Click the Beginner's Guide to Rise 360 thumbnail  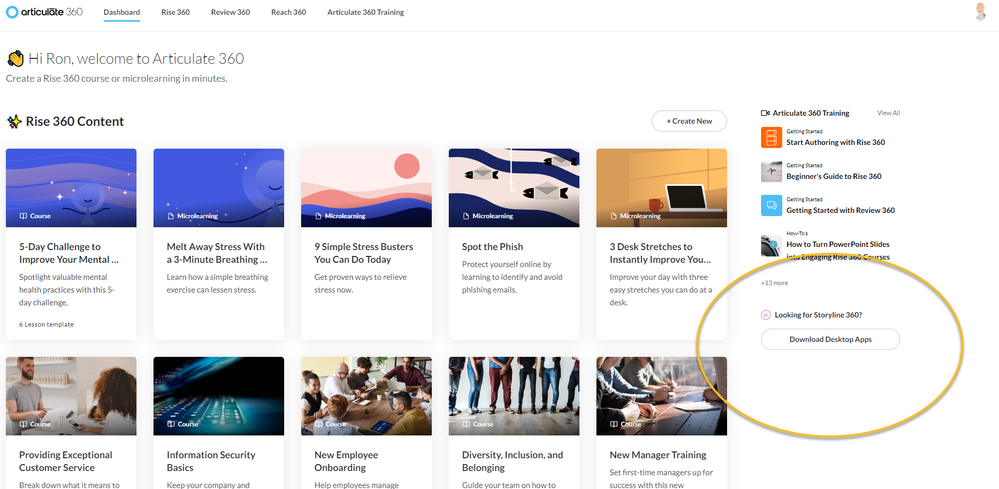[772, 172]
